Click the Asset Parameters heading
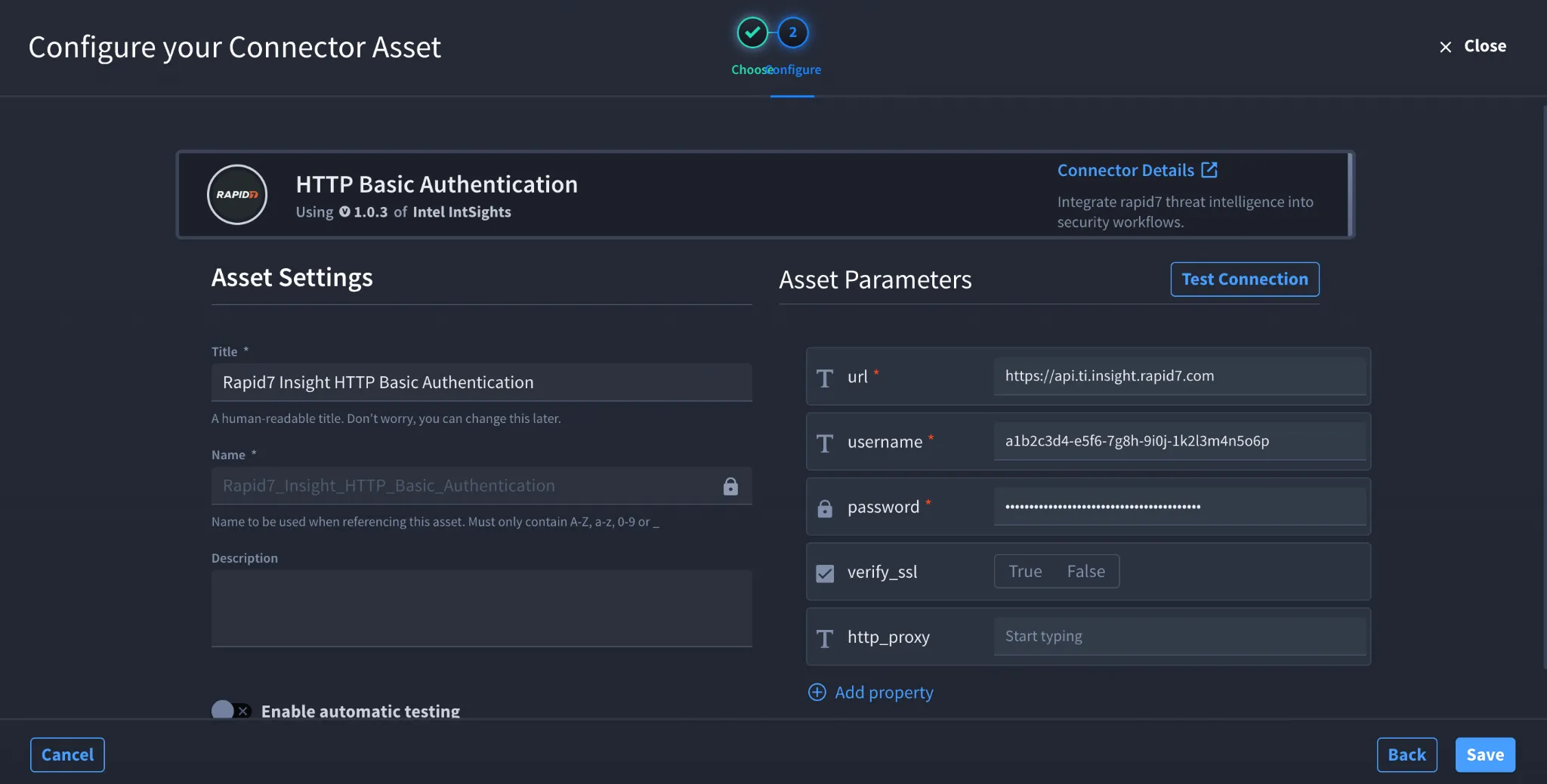This screenshot has width=1547, height=784. pos(875,279)
